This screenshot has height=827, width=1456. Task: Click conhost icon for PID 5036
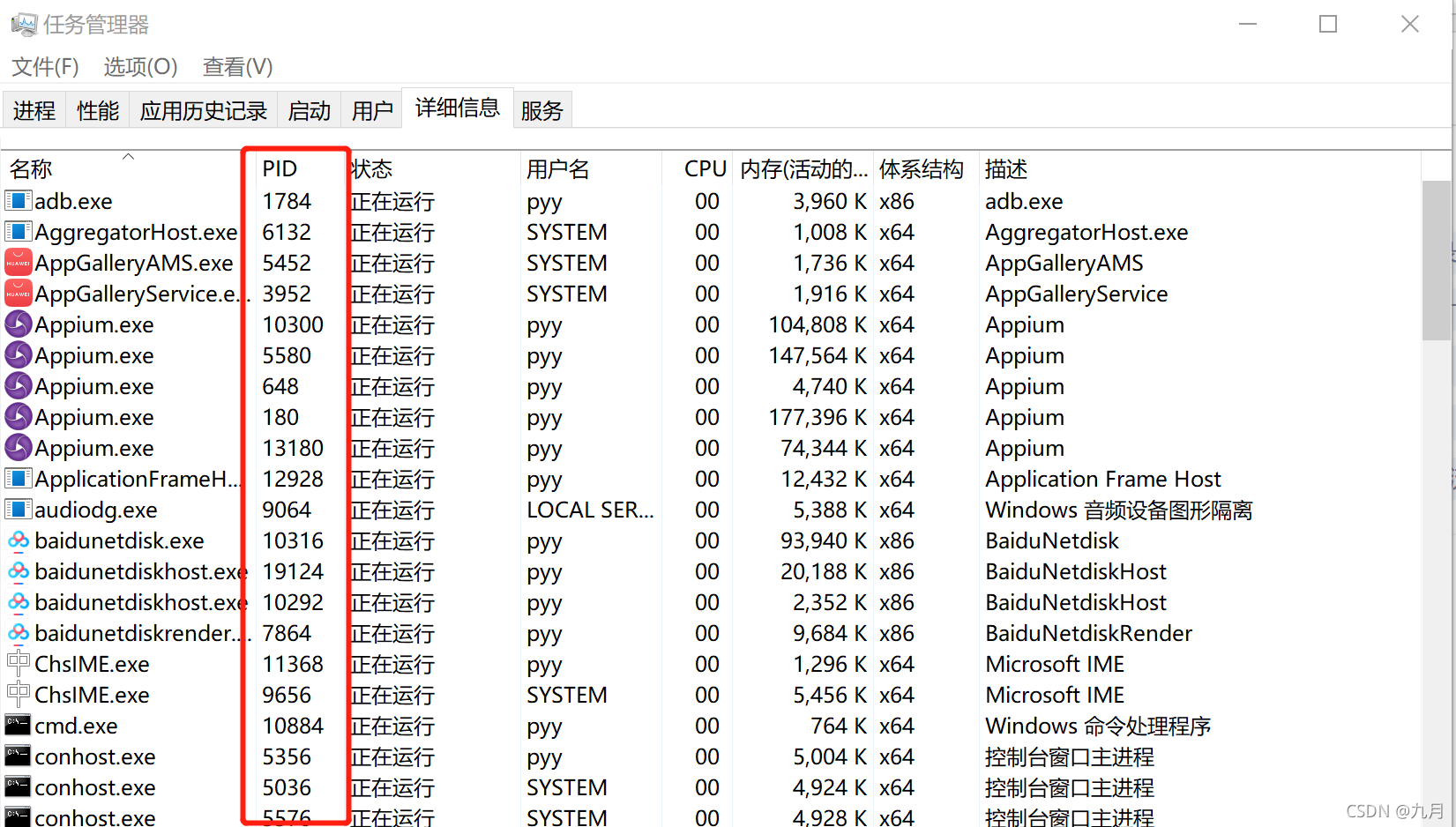[19, 787]
